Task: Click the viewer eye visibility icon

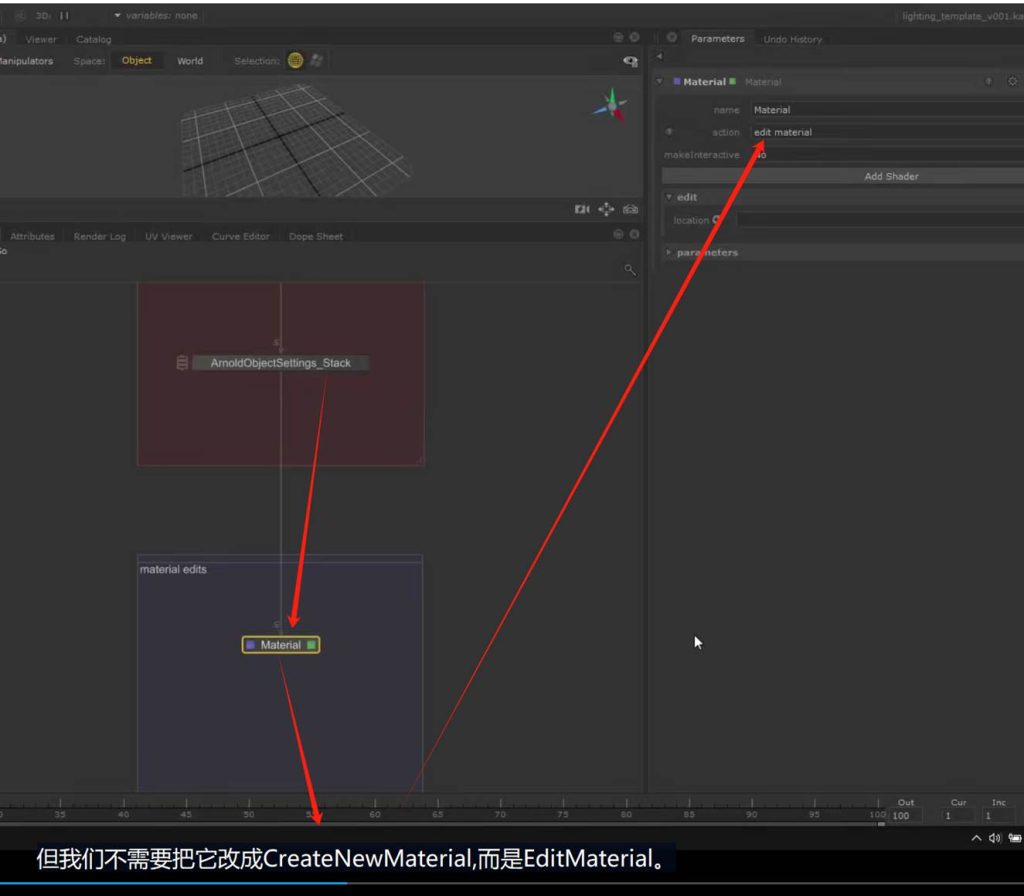Action: pyautogui.click(x=630, y=61)
